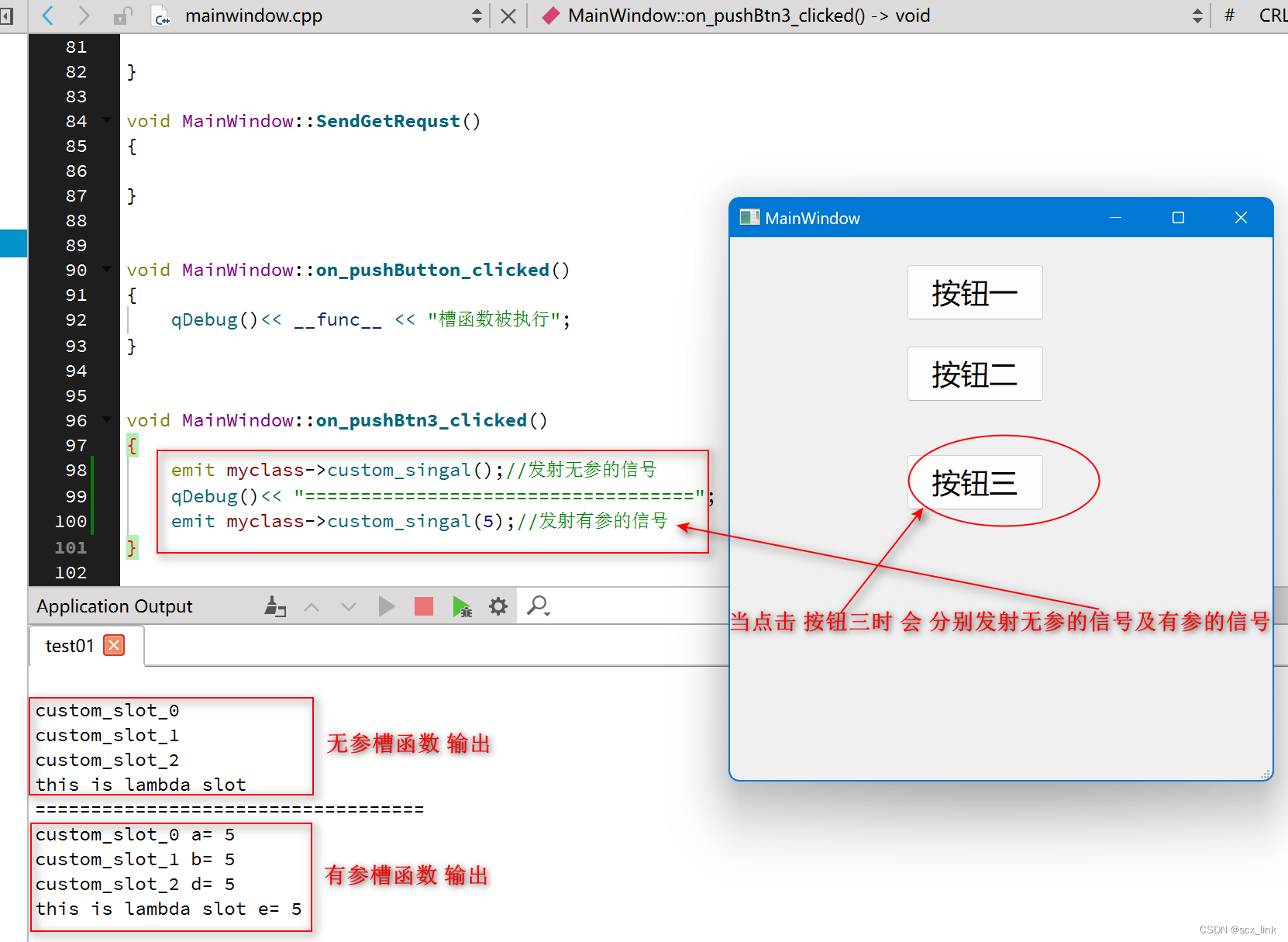
Task: Re-run the application with the gray play button
Action: point(387,606)
